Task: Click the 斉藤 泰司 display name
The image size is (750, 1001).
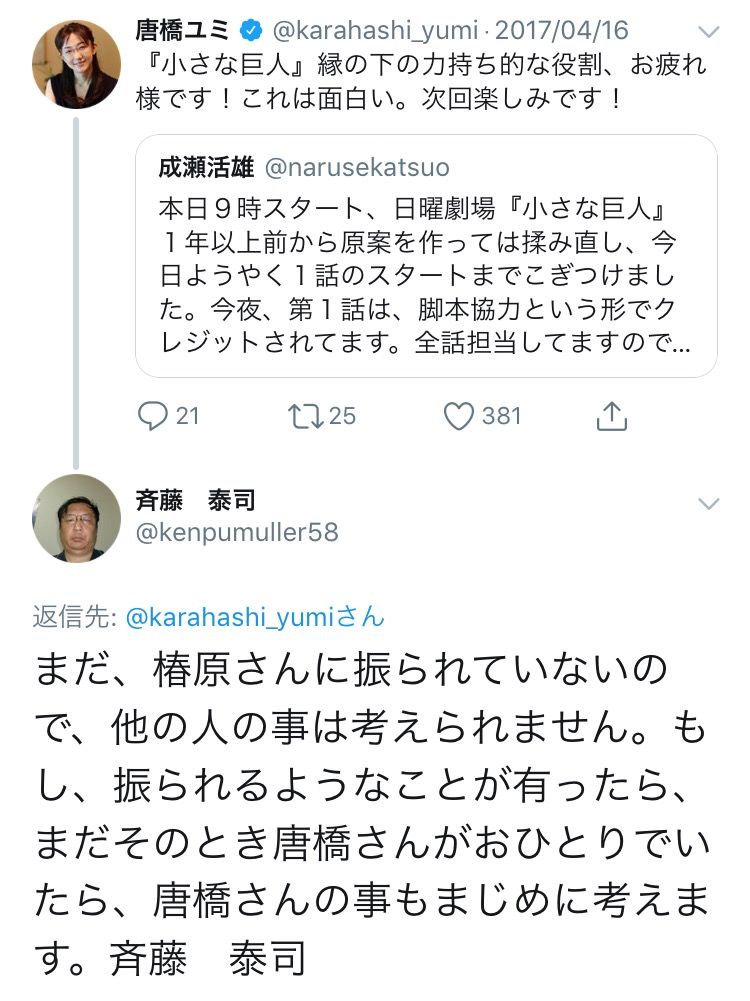Action: 195,500
